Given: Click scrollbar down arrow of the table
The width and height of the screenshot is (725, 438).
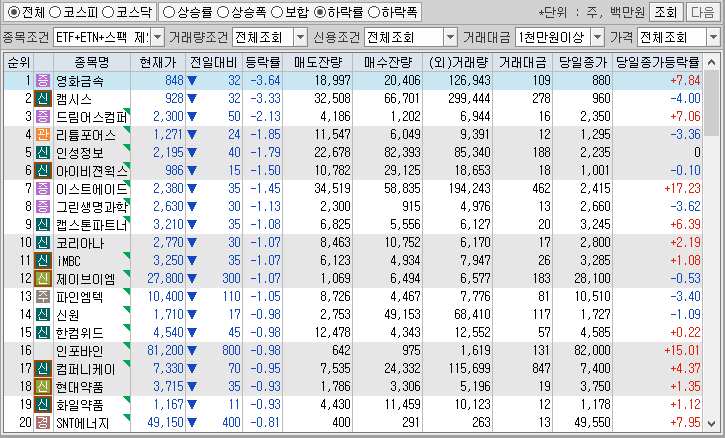Looking at the screenshot, I should coord(712,423).
